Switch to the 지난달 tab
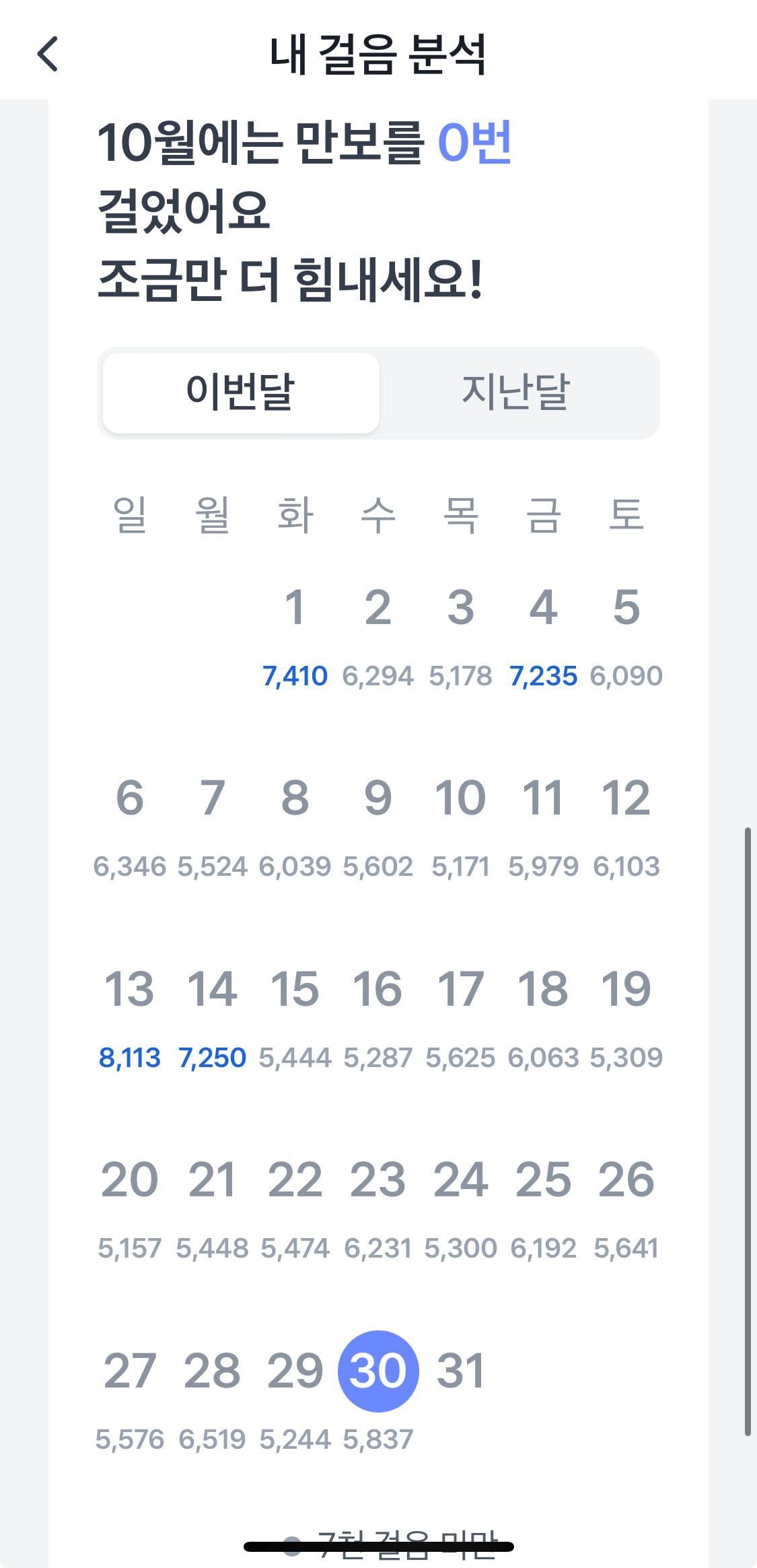This screenshot has width=757, height=1568. point(516,393)
